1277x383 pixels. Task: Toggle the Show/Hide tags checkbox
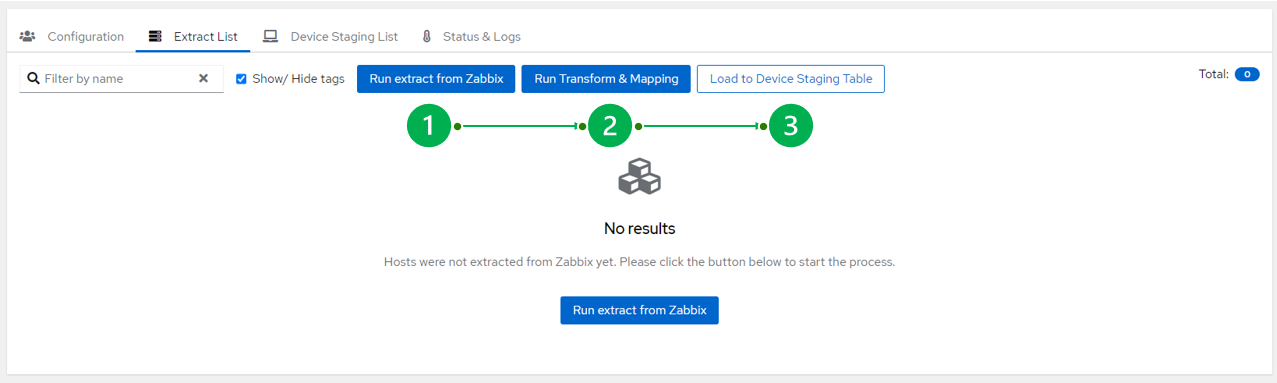coord(241,79)
